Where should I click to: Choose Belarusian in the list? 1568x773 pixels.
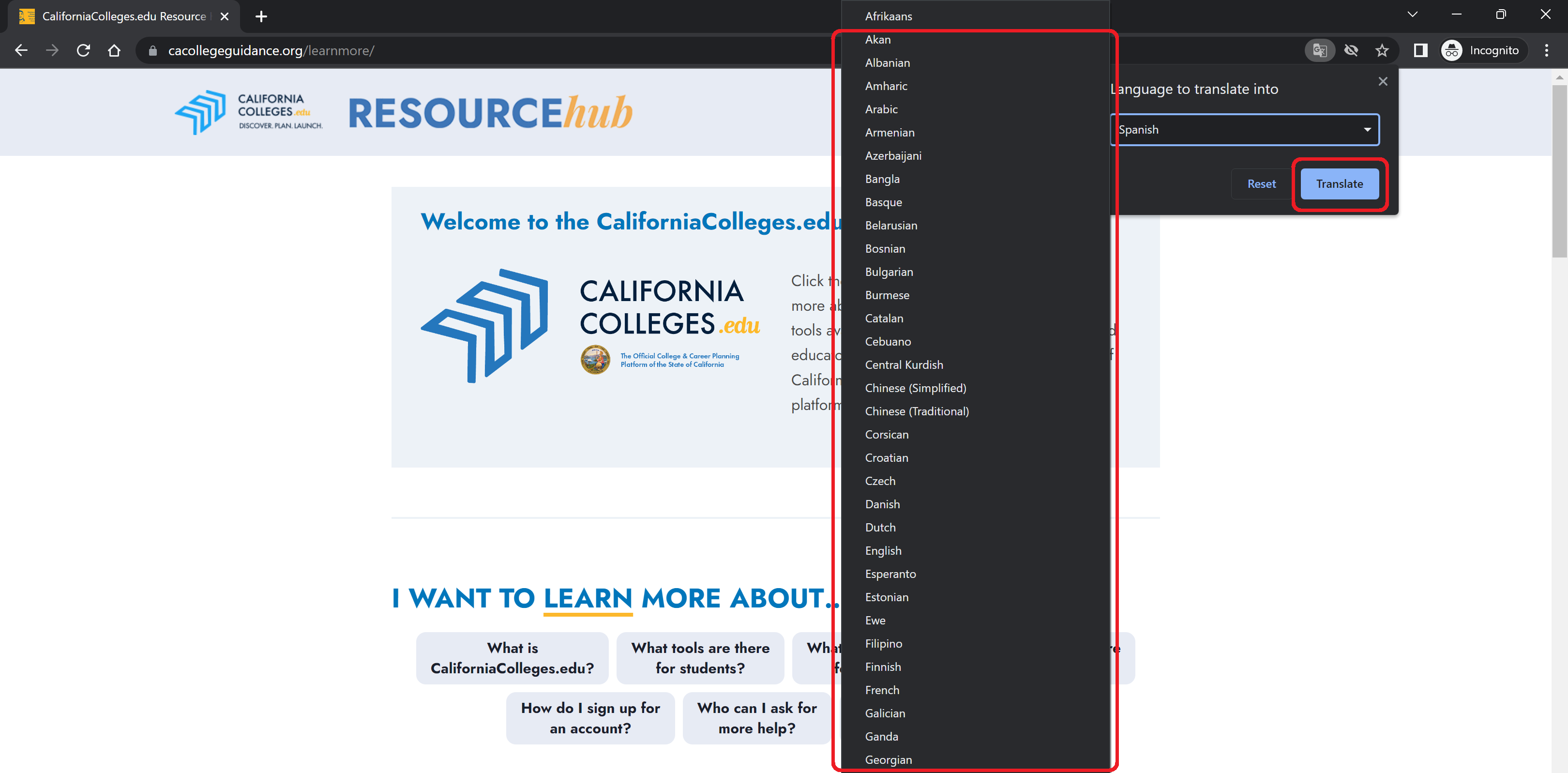tap(975, 225)
